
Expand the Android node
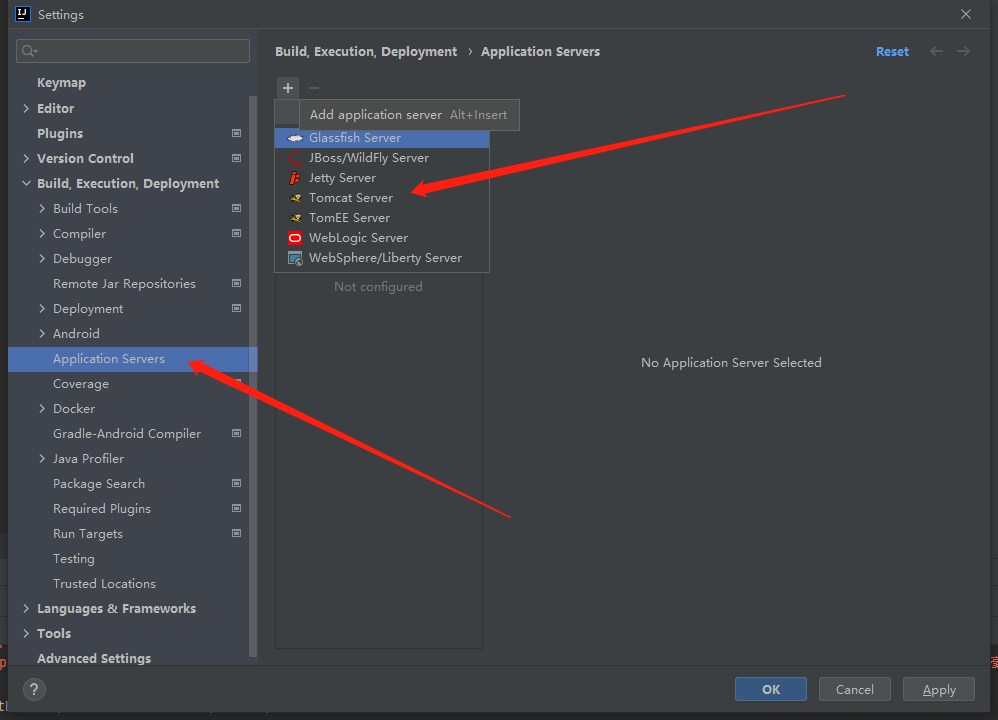click(x=42, y=334)
